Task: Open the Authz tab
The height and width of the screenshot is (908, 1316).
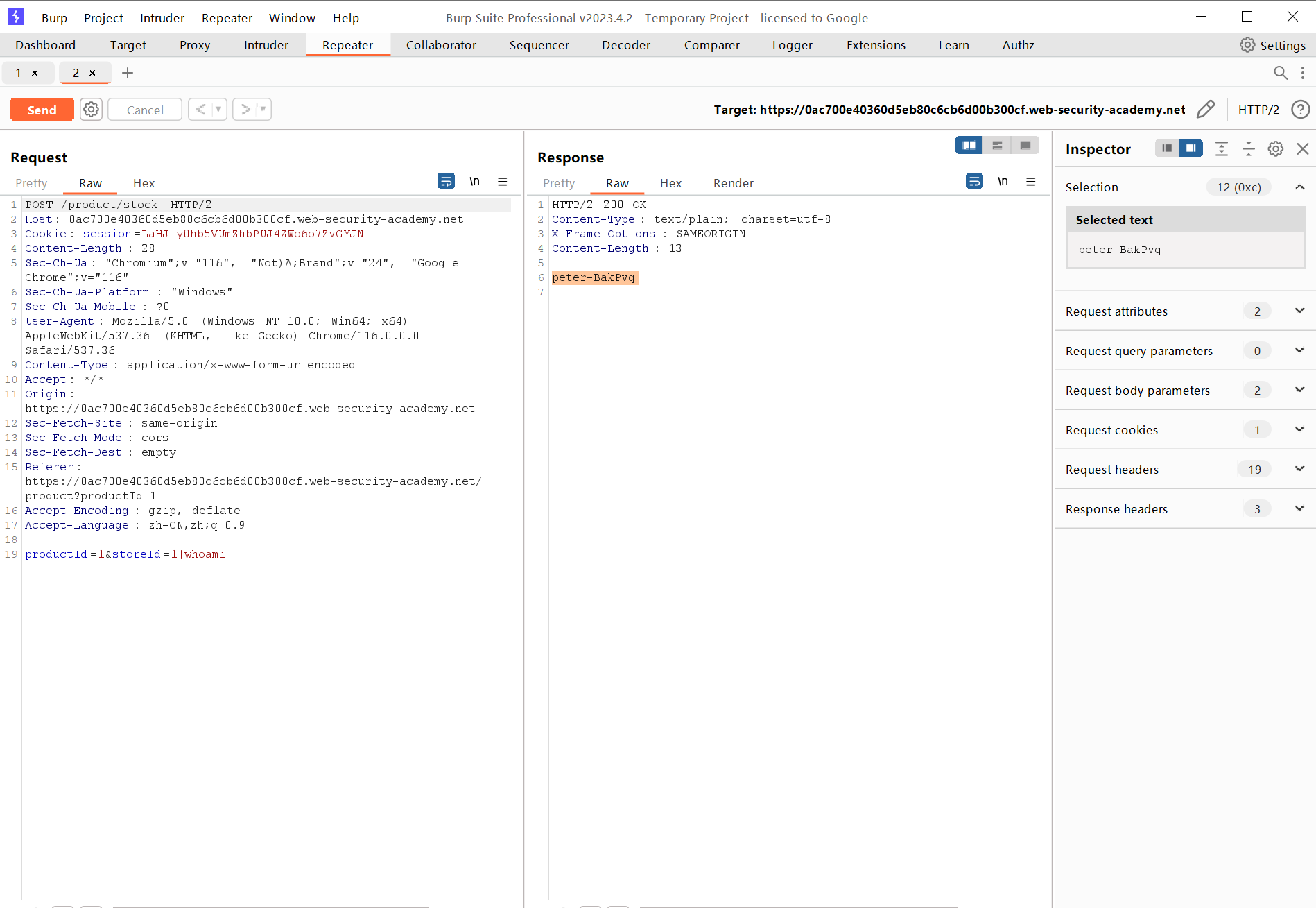Action: (x=1019, y=45)
